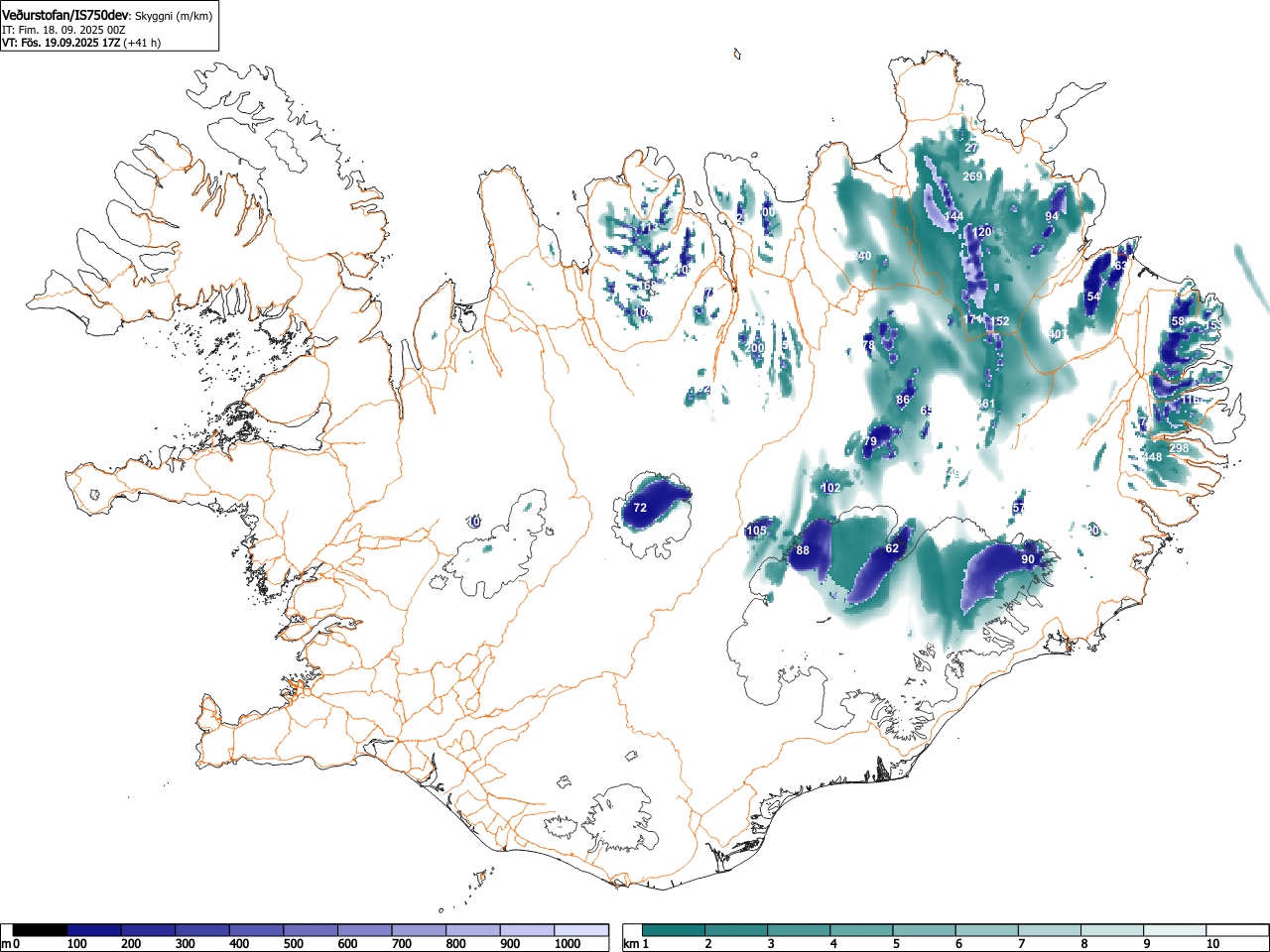Click the '144' visibility value on the map
This screenshot has height=952, width=1270.
point(953,216)
